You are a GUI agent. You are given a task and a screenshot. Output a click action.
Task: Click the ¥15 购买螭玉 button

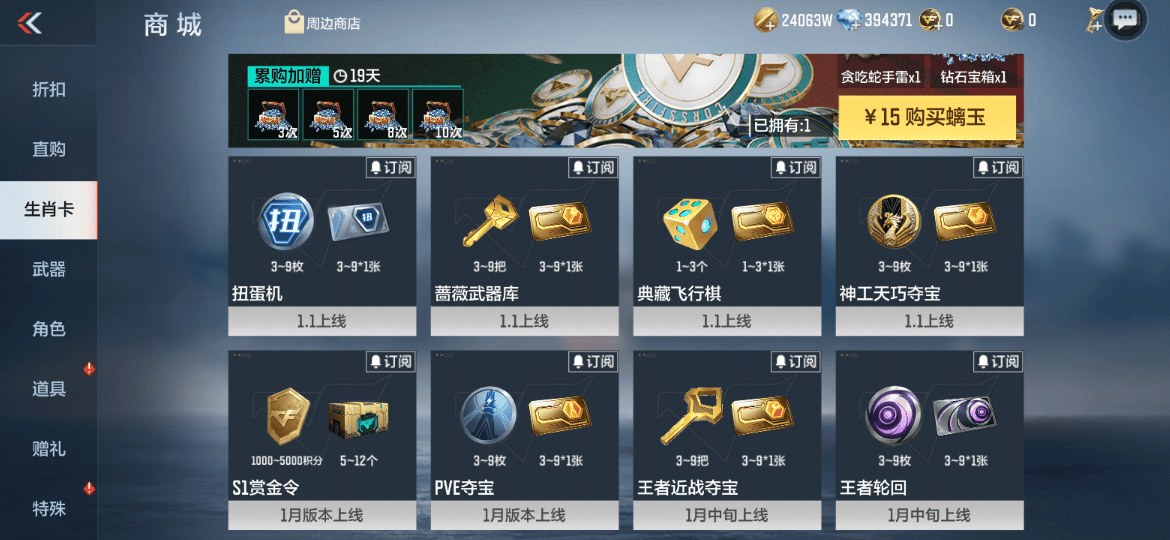927,117
